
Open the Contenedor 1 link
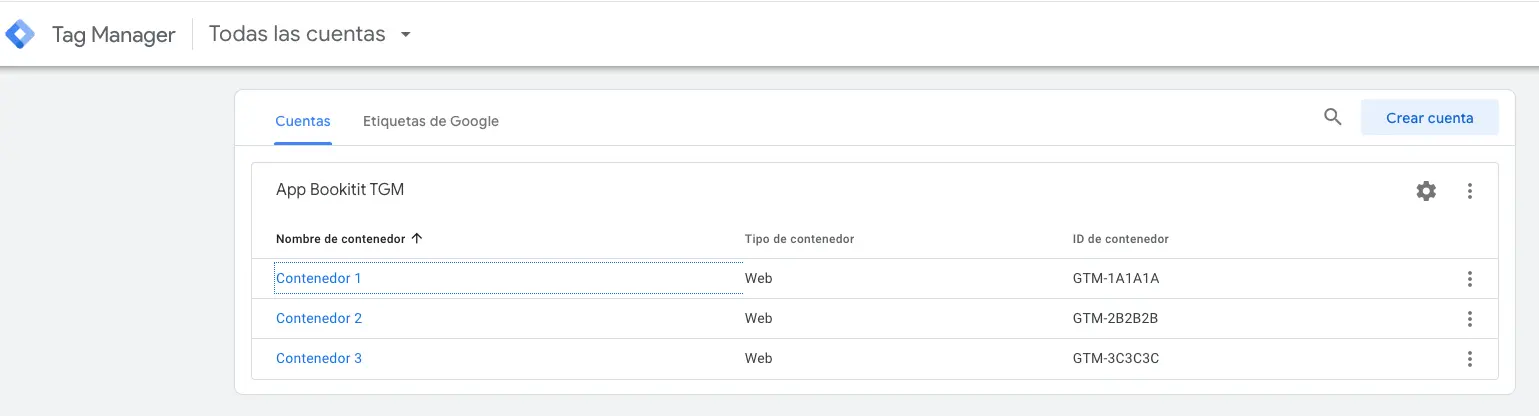[319, 278]
